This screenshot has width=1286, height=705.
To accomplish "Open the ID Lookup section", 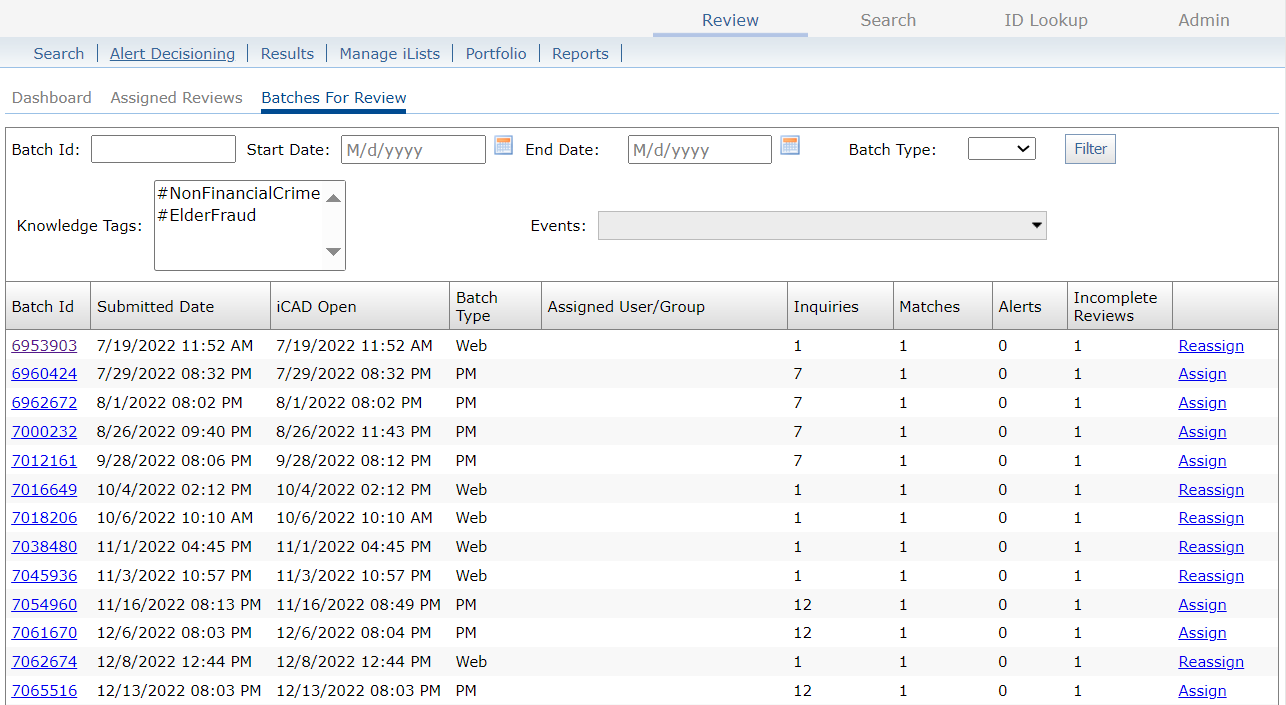I will click(x=1045, y=20).
